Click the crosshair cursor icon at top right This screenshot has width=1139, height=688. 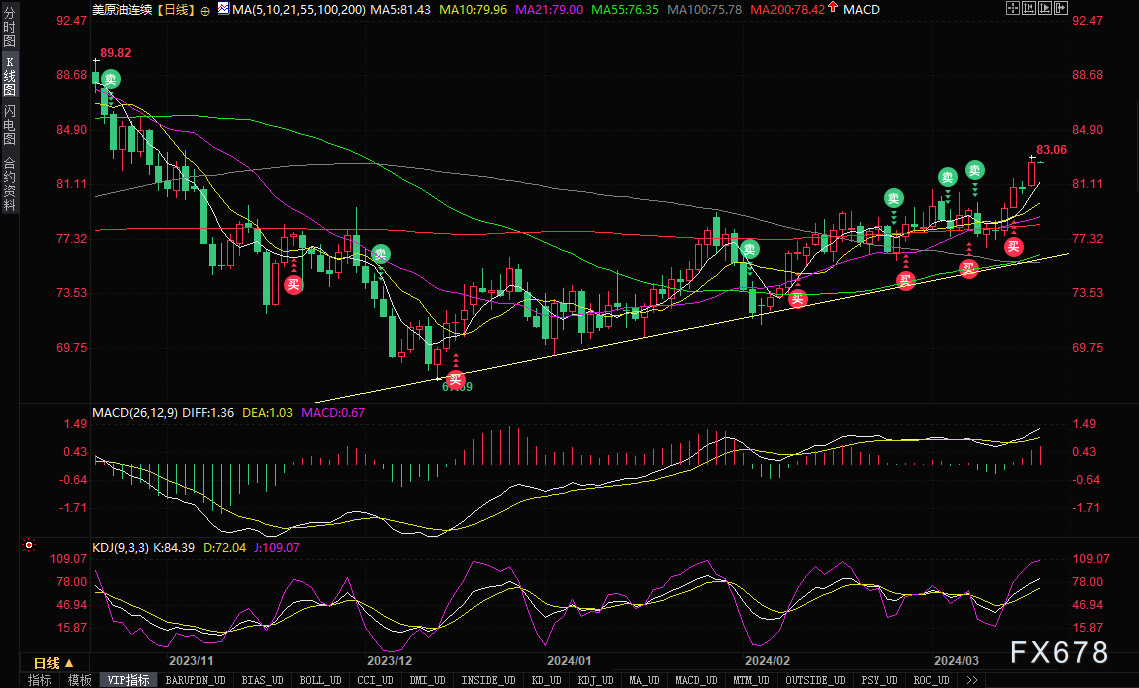pyautogui.click(x=1013, y=9)
